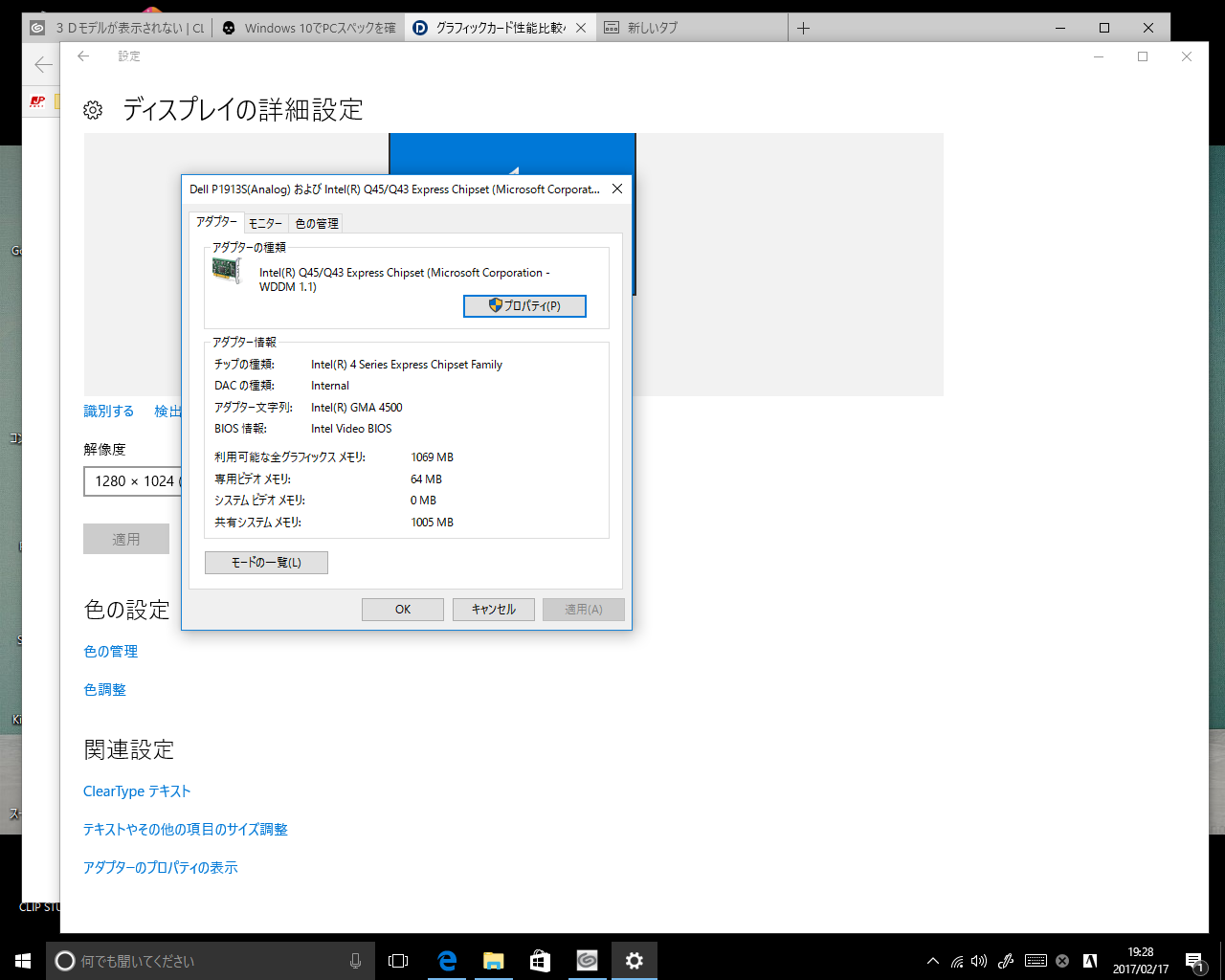
Task: Click the adapter string Intel(R) GMA 4500
Action: (x=357, y=408)
